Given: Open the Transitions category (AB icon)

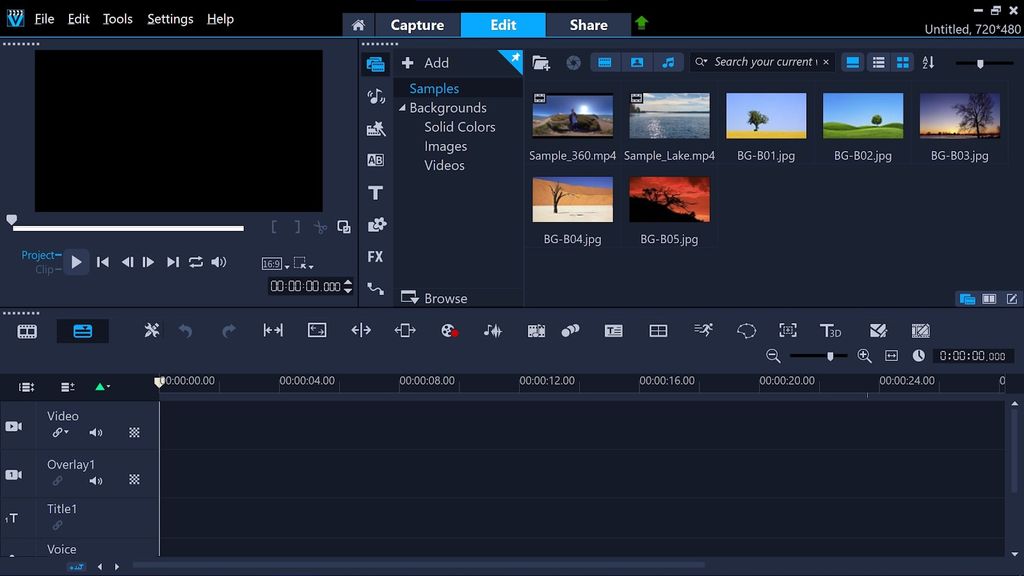Looking at the screenshot, I should pyautogui.click(x=375, y=160).
